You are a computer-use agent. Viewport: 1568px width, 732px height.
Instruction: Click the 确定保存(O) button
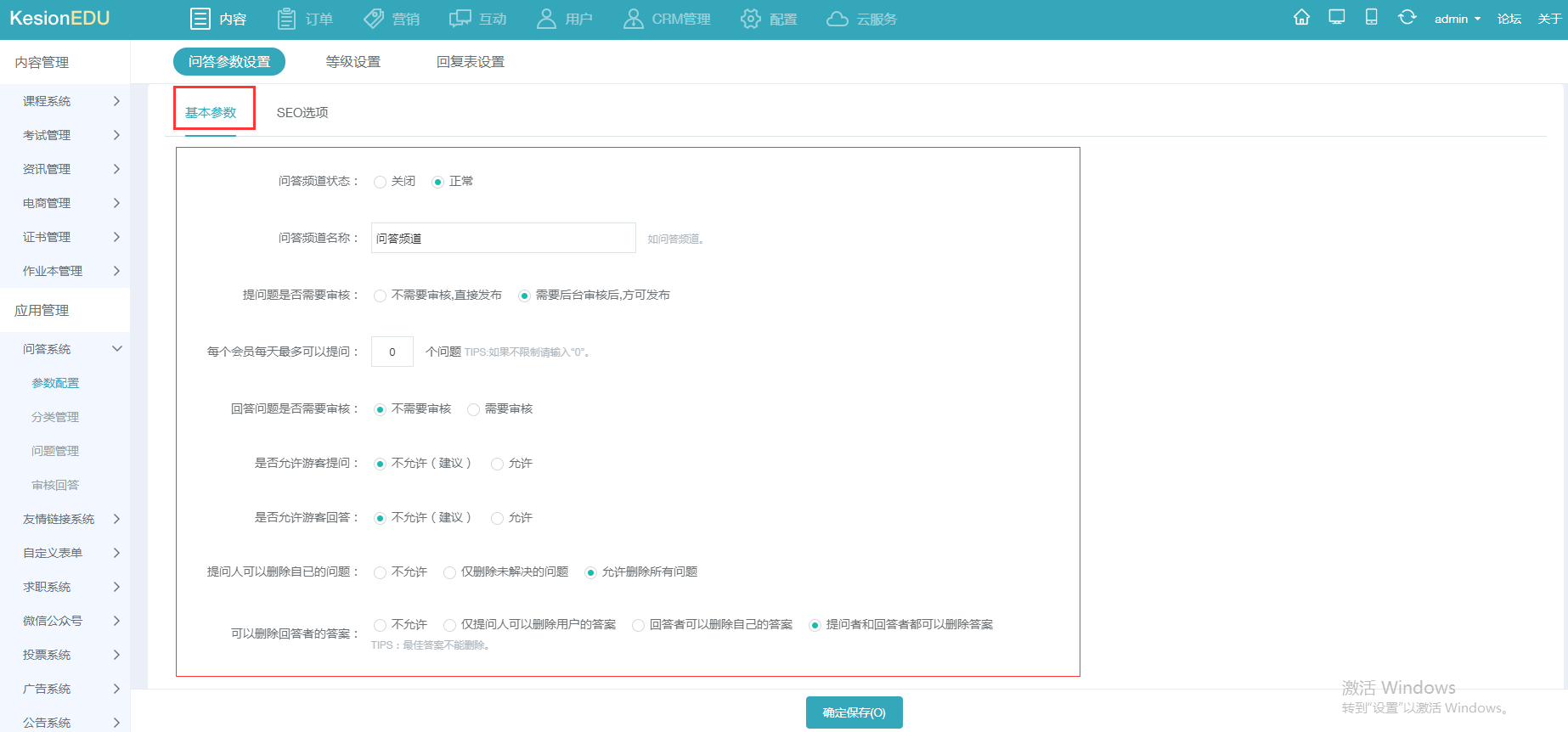point(854,712)
